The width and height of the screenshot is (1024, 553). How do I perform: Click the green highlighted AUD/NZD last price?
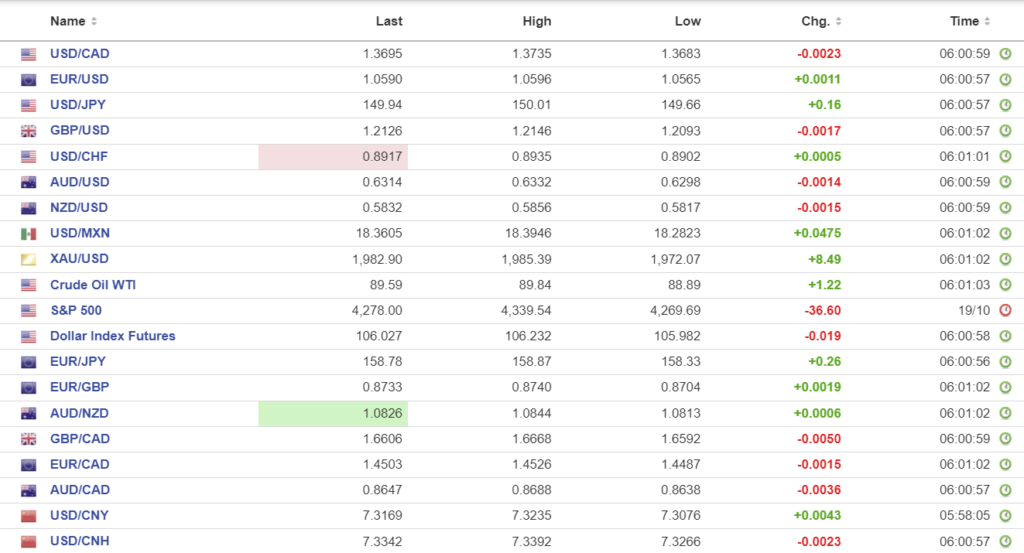pos(333,414)
